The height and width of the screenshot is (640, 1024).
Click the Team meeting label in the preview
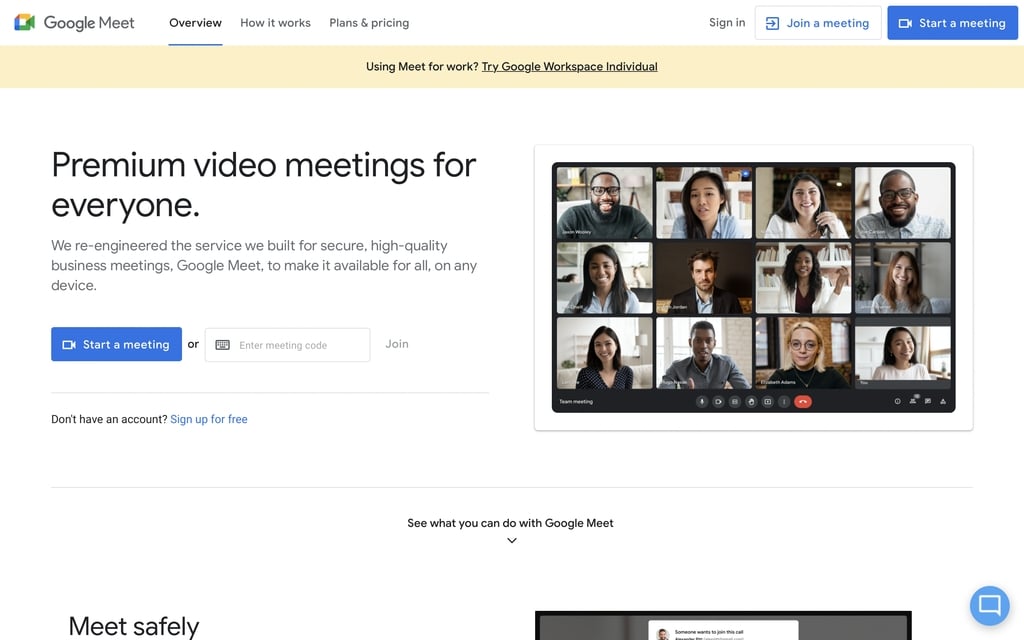[576, 402]
